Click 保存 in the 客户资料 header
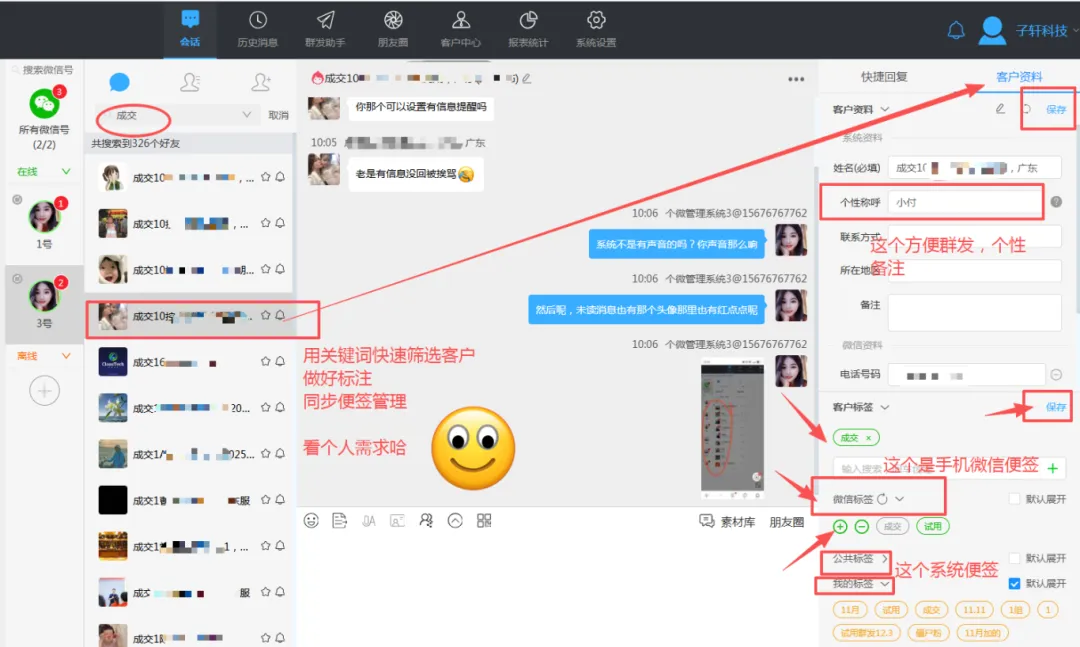This screenshot has height=647, width=1080. (x=1056, y=109)
